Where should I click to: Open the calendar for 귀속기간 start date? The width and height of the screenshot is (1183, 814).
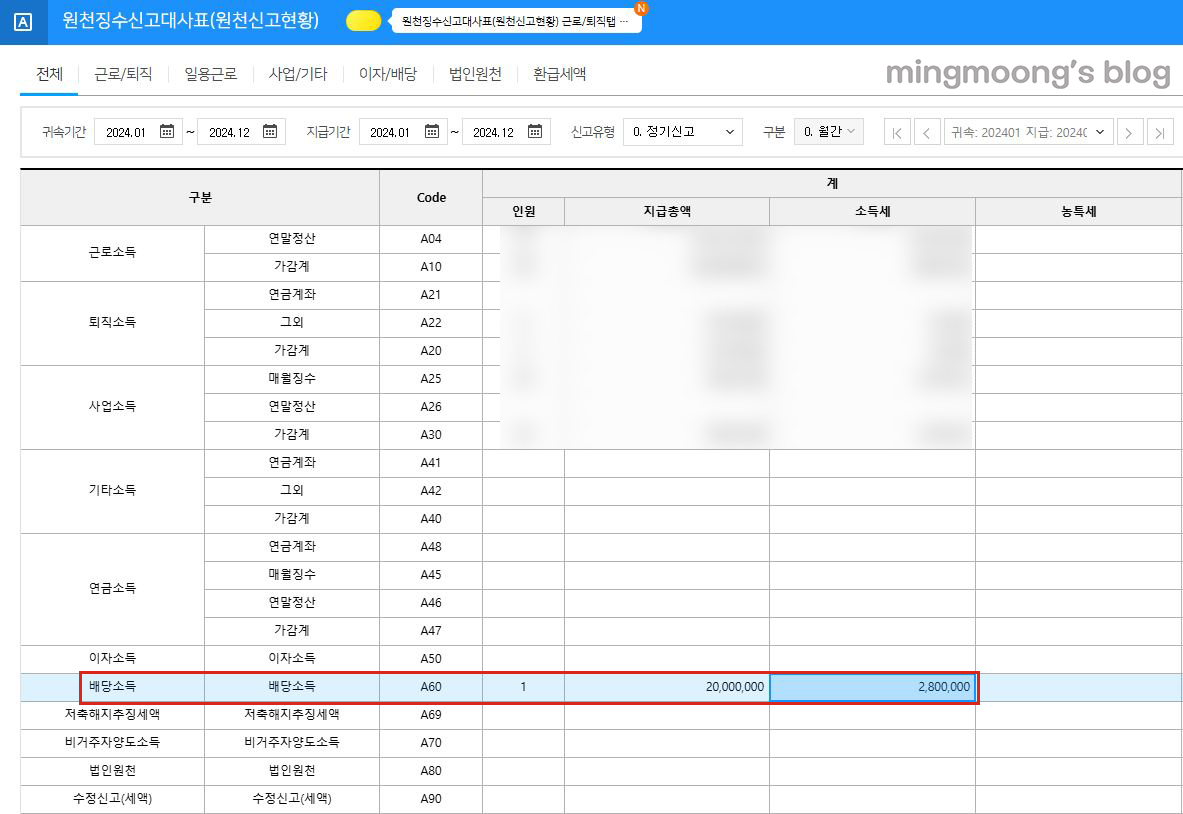(x=167, y=131)
